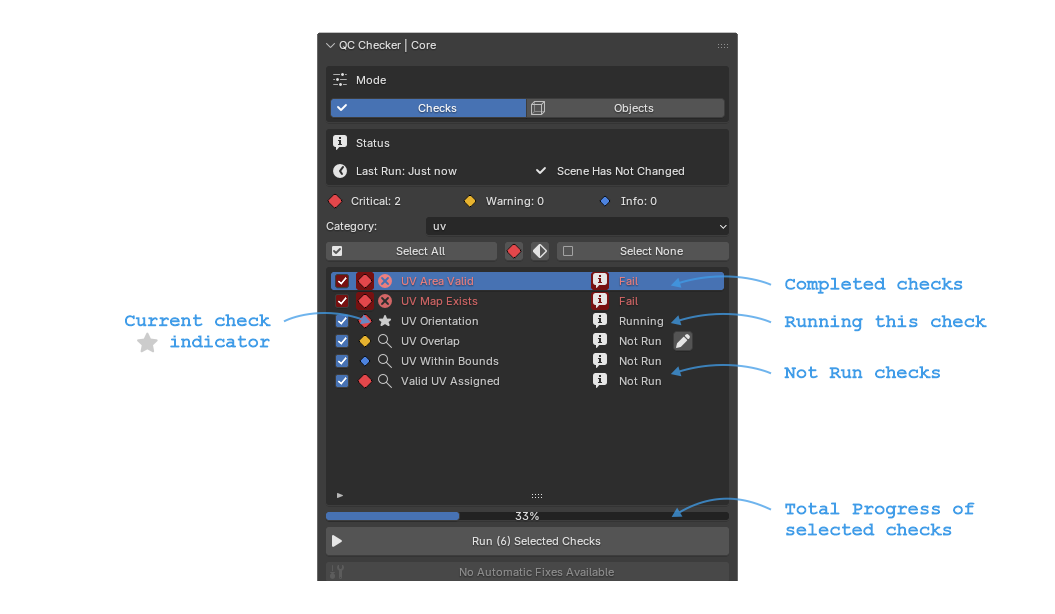
Task: Click the magnifier icon on UV Within Bounds
Action: click(385, 361)
